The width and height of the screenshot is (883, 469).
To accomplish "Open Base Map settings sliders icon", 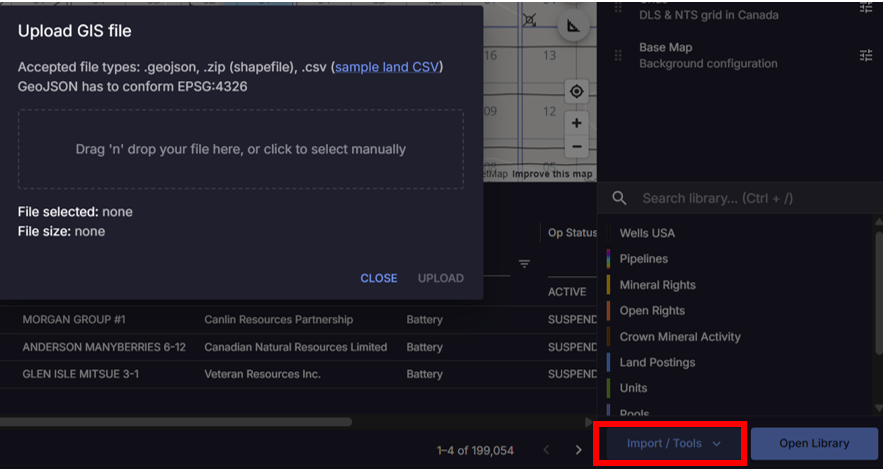I will (x=866, y=55).
